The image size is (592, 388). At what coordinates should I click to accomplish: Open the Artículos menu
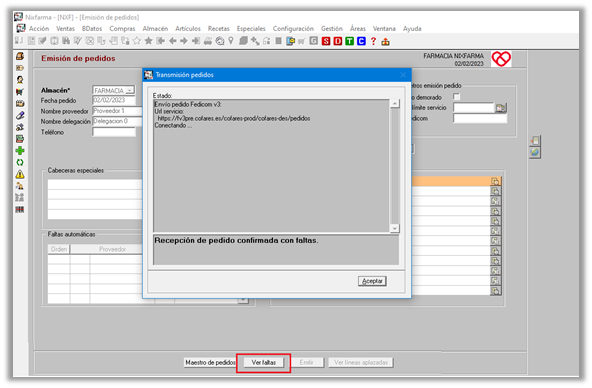pos(188,29)
